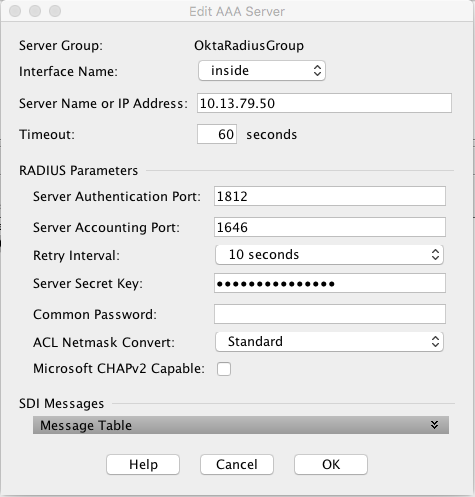The image size is (475, 497).
Task: Close the Edit AAA Server window
Action: (x=15, y=11)
